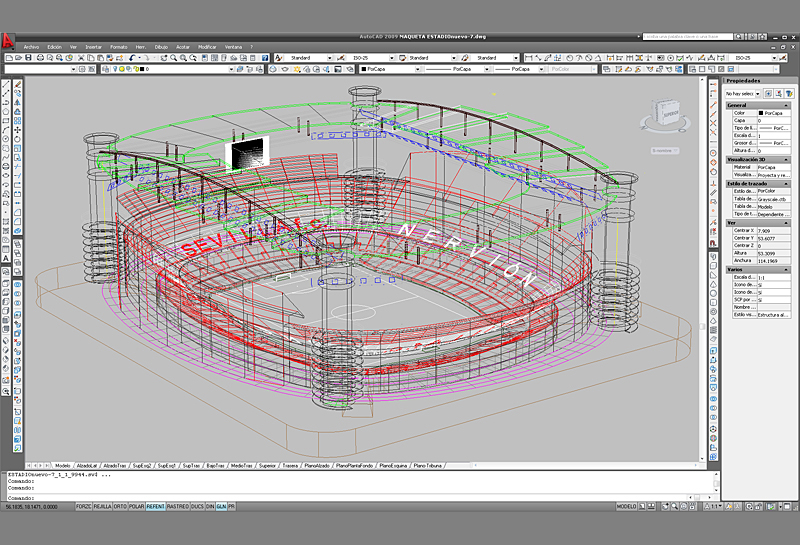Click the Layer Properties Manager icon

click(x=106, y=69)
